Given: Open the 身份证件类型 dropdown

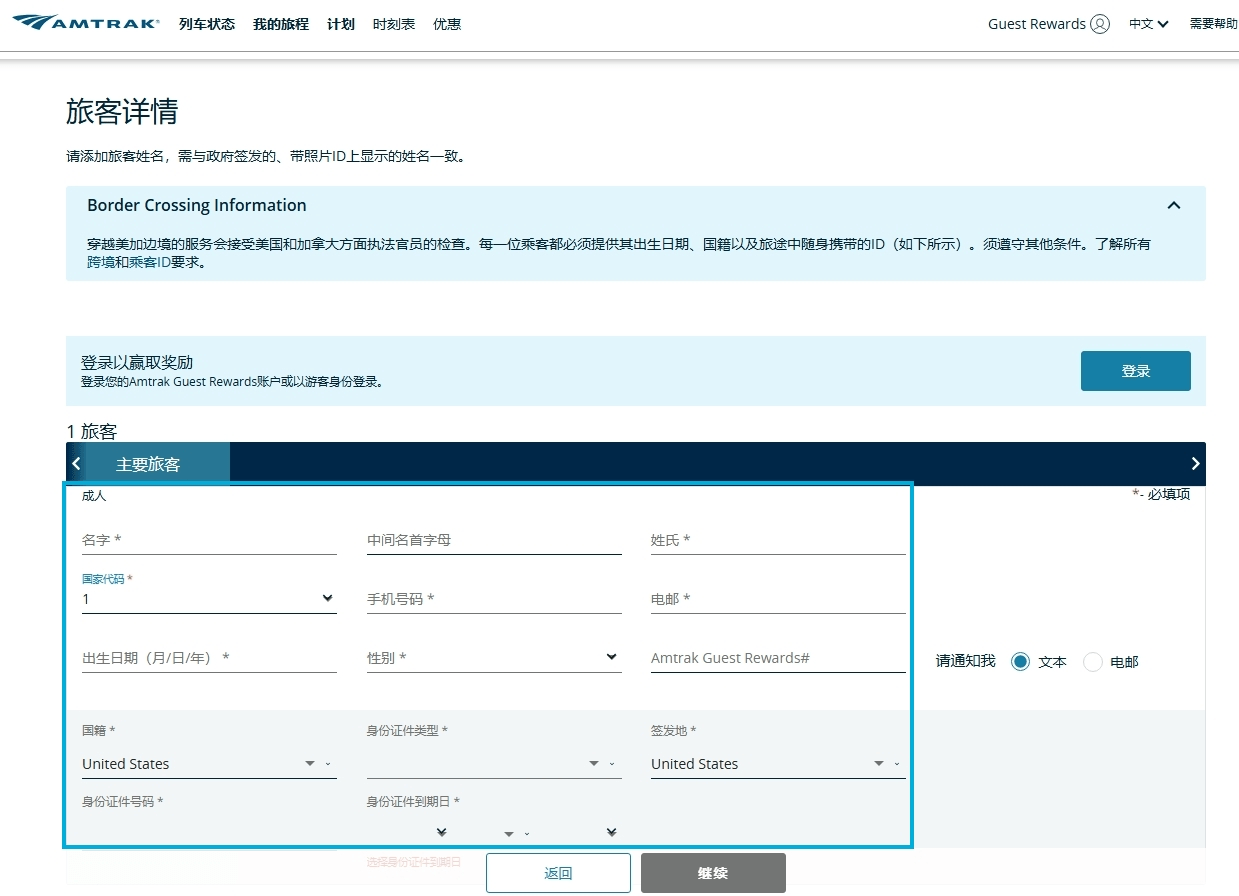Looking at the screenshot, I should (x=494, y=764).
